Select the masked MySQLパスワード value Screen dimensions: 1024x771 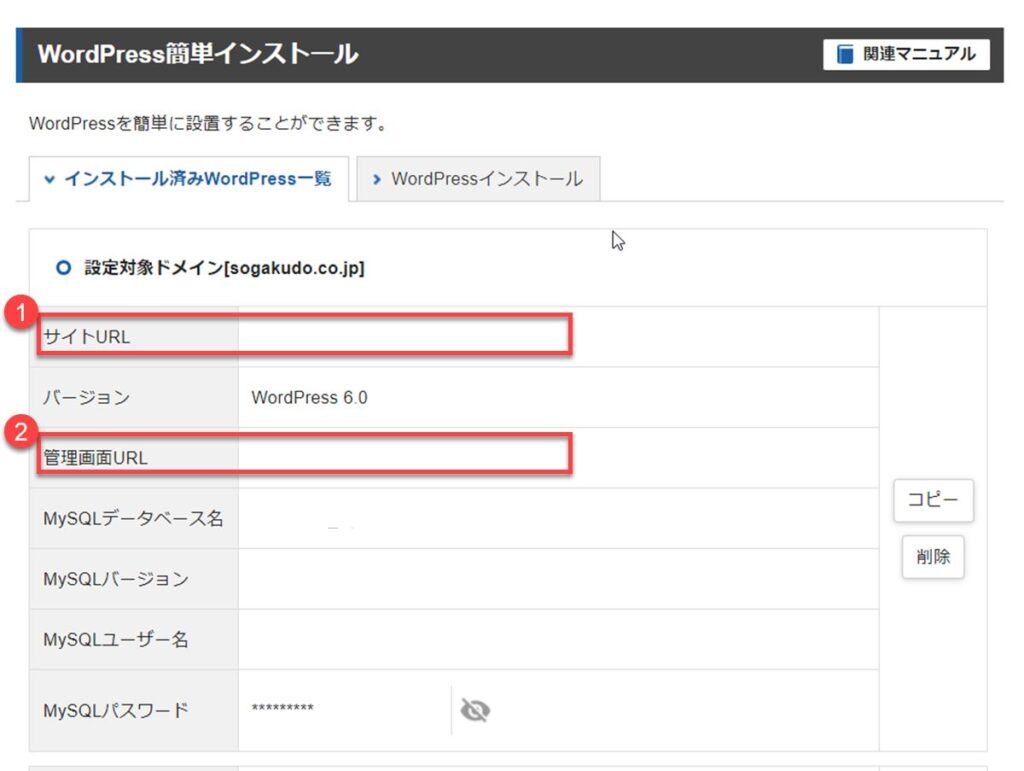[x=282, y=708]
